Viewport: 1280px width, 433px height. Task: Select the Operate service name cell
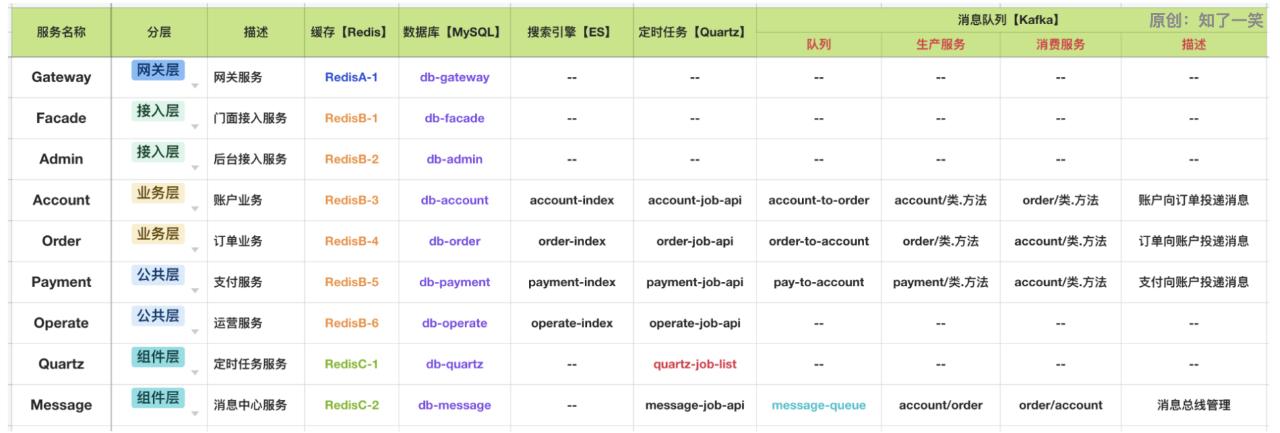[61, 323]
